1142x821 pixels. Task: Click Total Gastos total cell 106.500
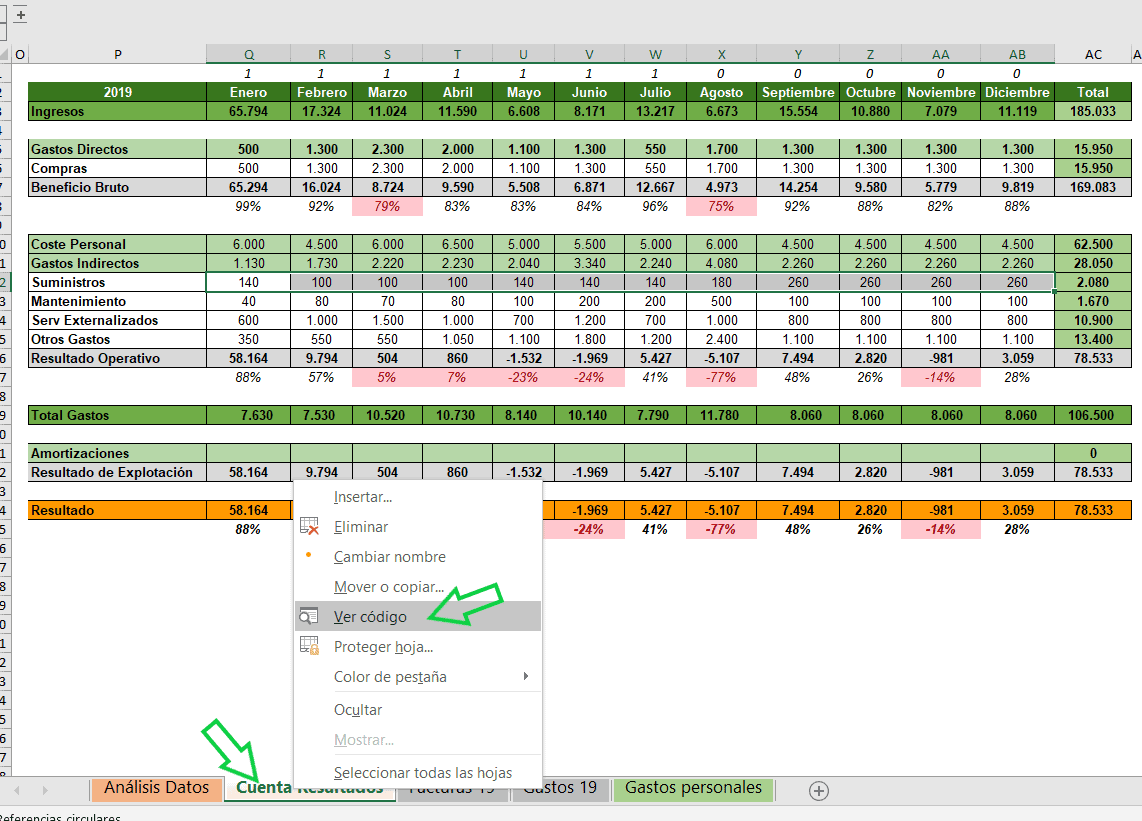(1092, 415)
